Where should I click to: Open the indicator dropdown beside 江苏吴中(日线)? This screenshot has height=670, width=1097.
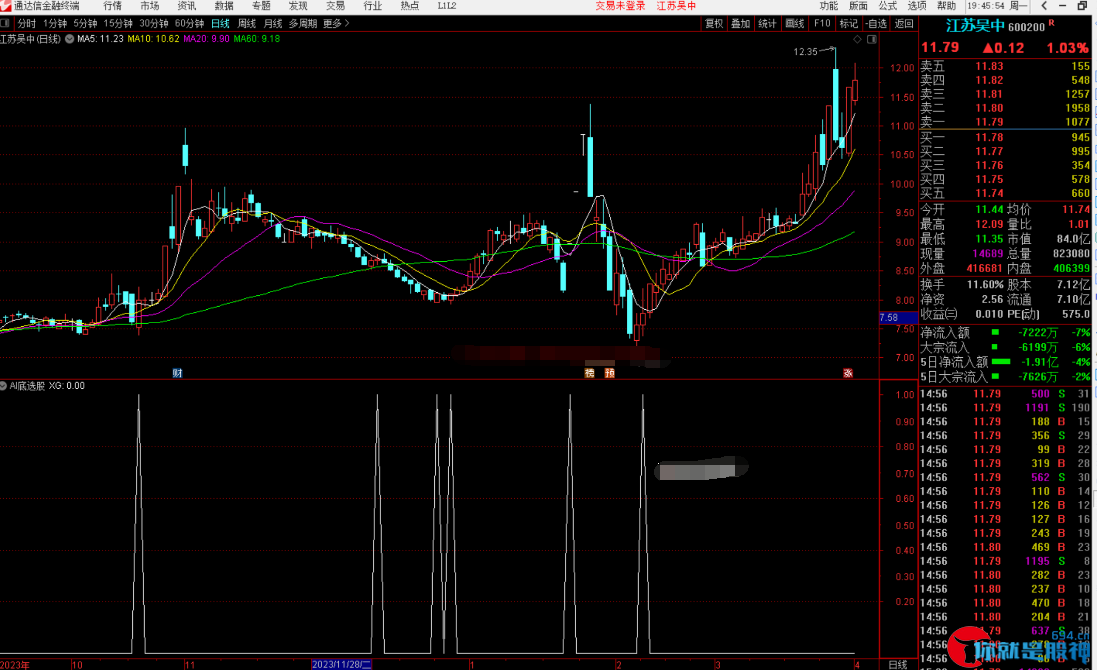[x=69, y=39]
